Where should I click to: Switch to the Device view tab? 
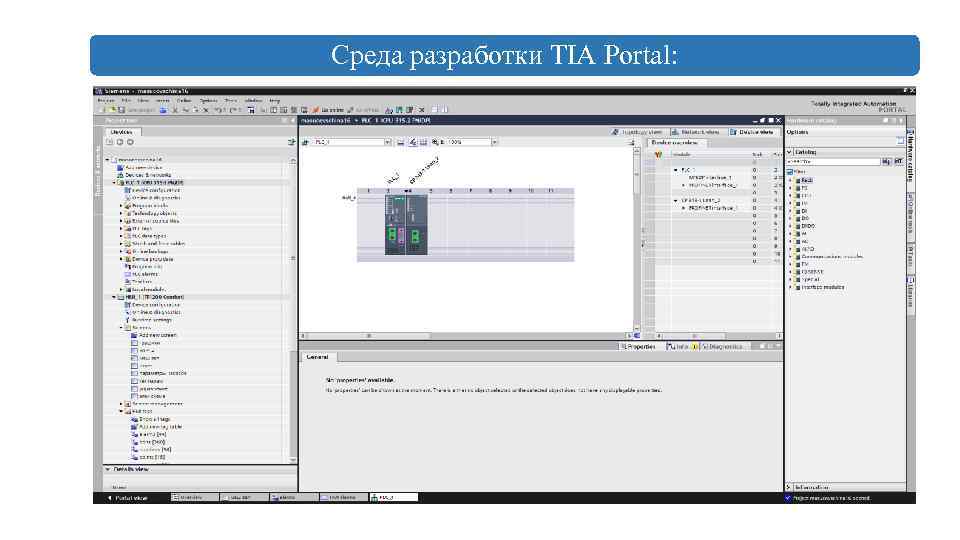752,132
